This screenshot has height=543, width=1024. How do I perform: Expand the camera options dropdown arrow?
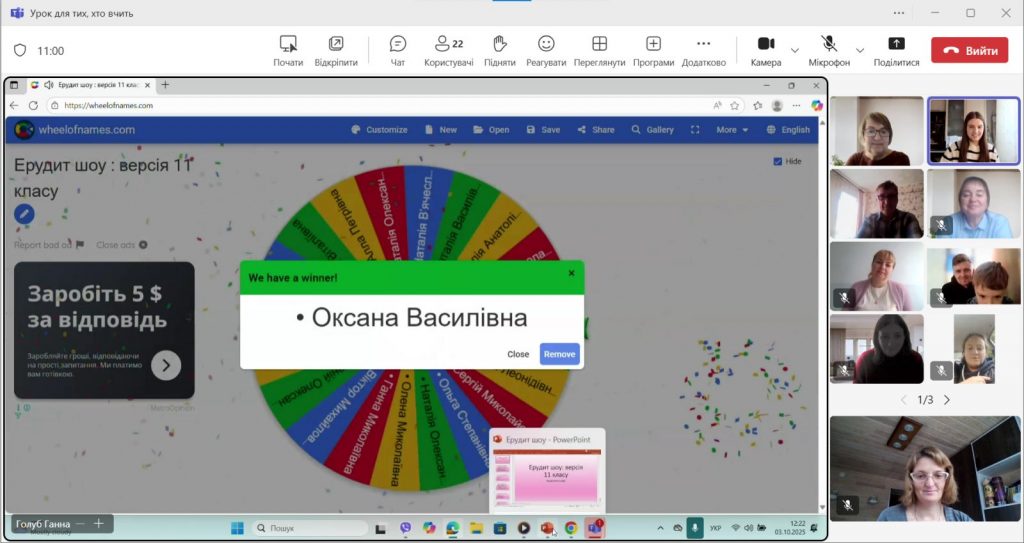click(x=795, y=50)
